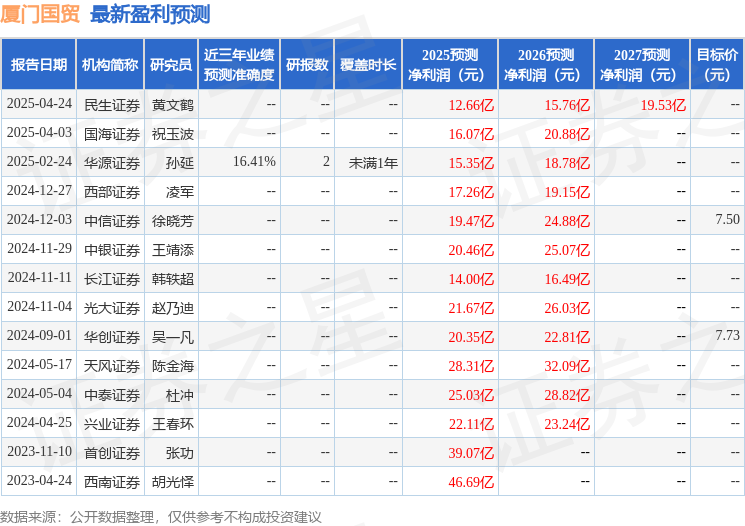Image resolution: width=745 pixels, height=526 pixels.
Task: Click analyst name 韩轶超
Action: coord(173,279)
